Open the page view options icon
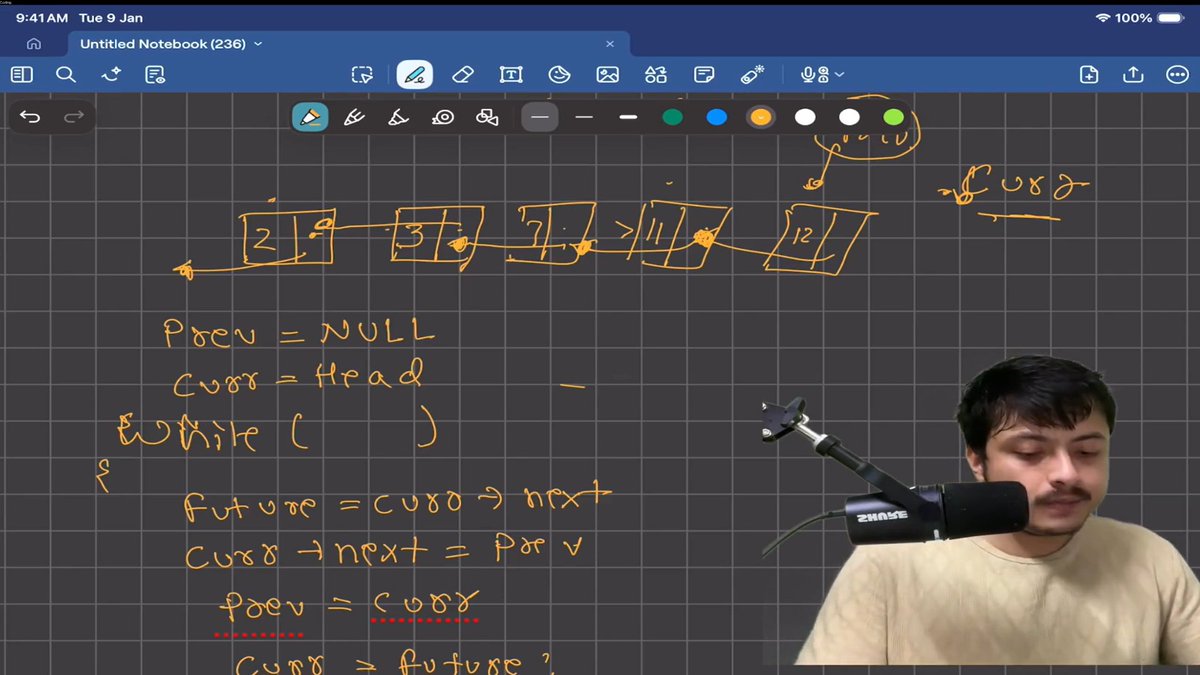This screenshot has height=675, width=1200. (x=155, y=74)
